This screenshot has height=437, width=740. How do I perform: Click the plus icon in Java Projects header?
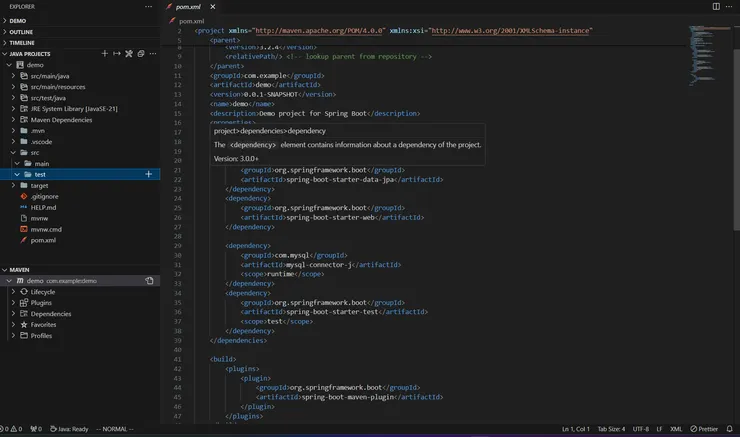(105, 53)
